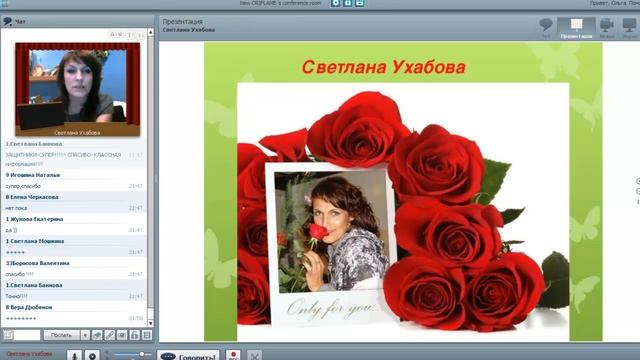Toggle the webcam button in bottom bar

[92, 356]
